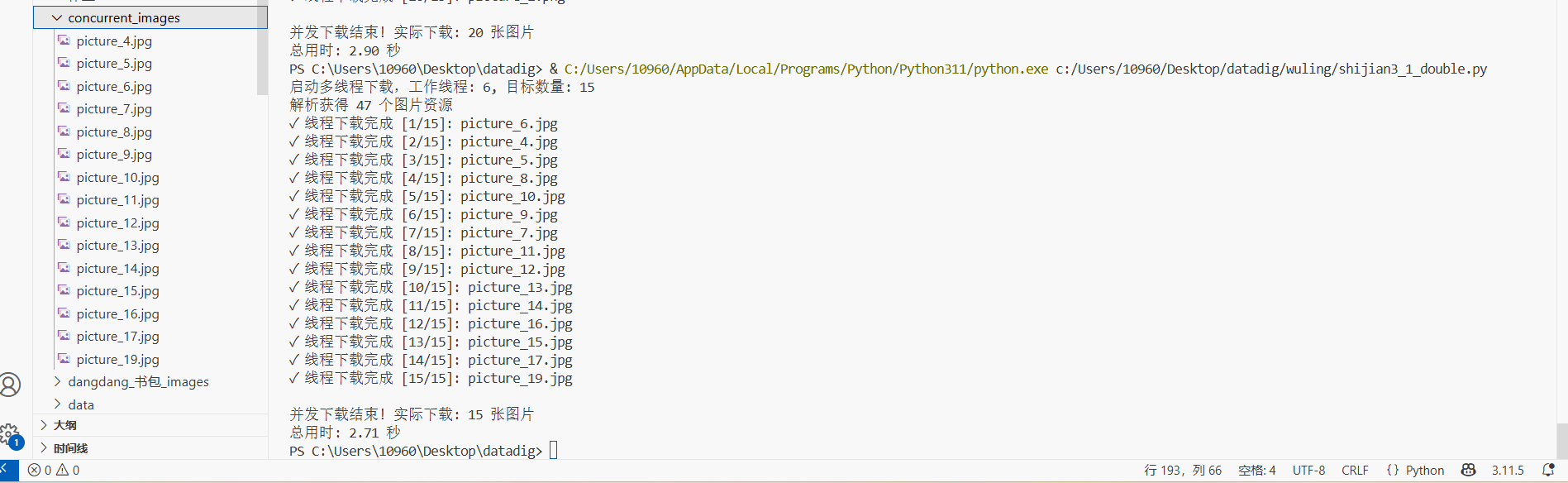Open the Manage settings gear
This screenshot has height=483, width=1568.
point(9,434)
